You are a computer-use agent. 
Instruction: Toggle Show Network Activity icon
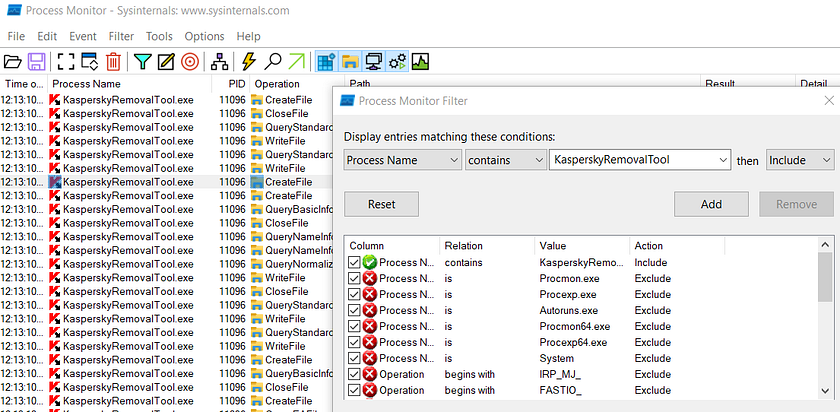(x=373, y=62)
